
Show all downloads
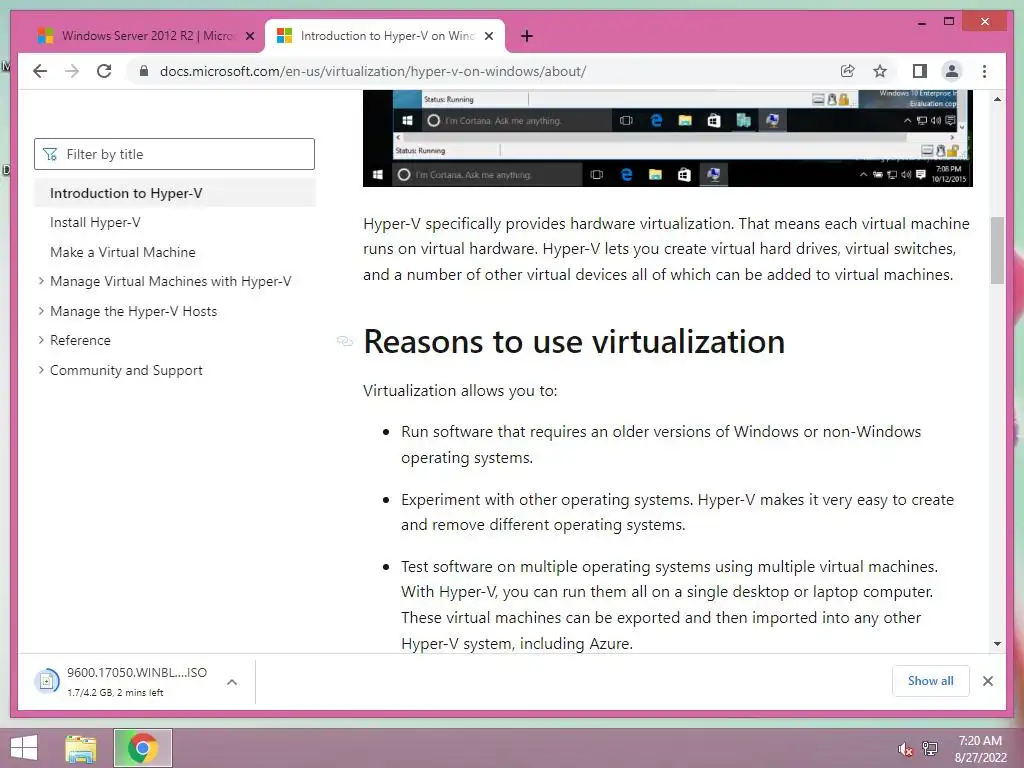click(931, 681)
